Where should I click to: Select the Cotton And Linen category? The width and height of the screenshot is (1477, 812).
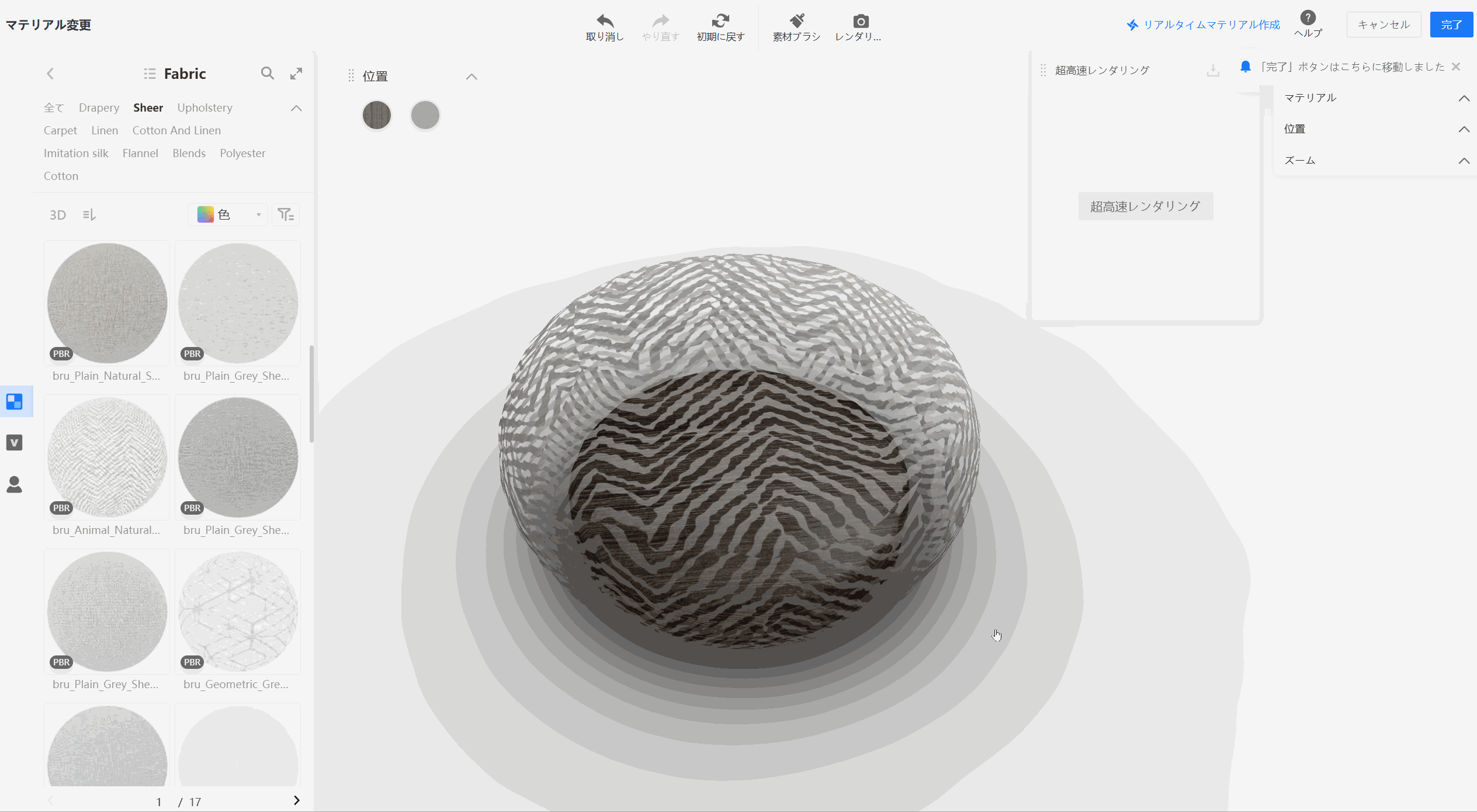176,131
